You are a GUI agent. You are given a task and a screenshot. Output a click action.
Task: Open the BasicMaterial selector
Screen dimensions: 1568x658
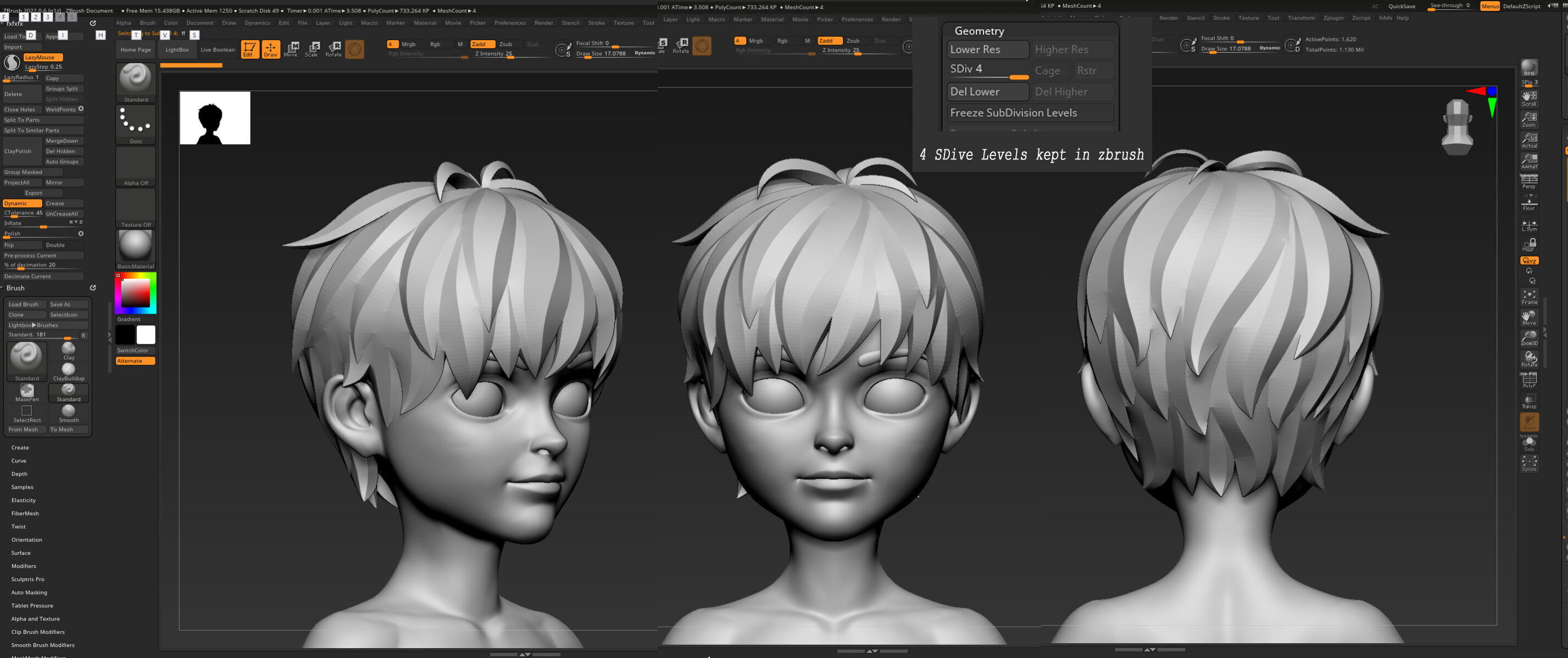136,249
